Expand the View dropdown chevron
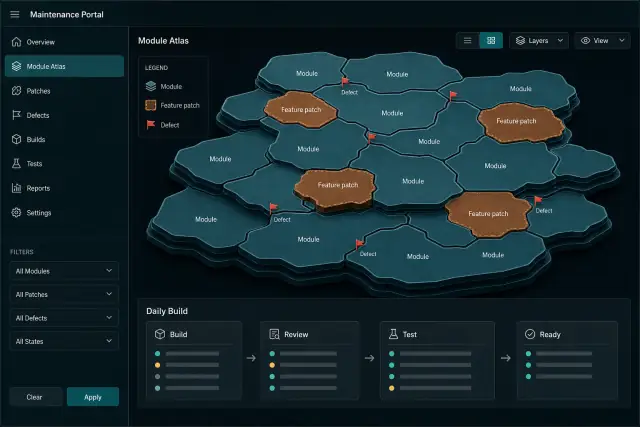The image size is (640, 427). coord(622,40)
